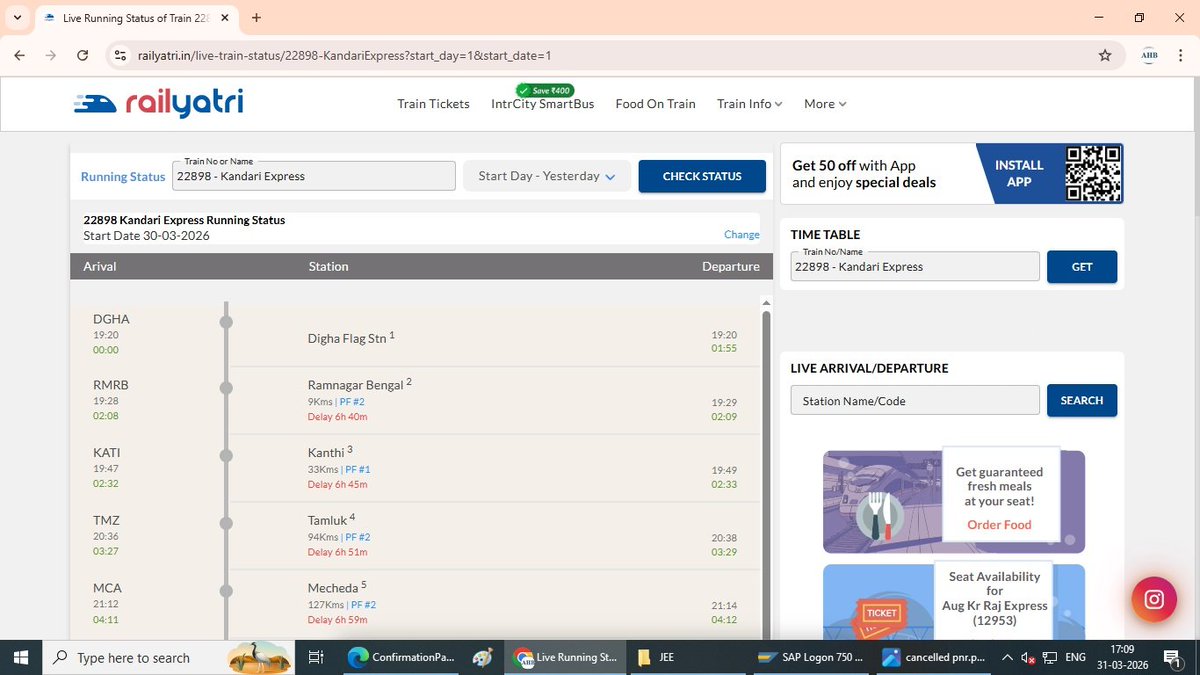The width and height of the screenshot is (1200, 675).
Task: Open new browser tab with plus icon
Action: point(256,18)
